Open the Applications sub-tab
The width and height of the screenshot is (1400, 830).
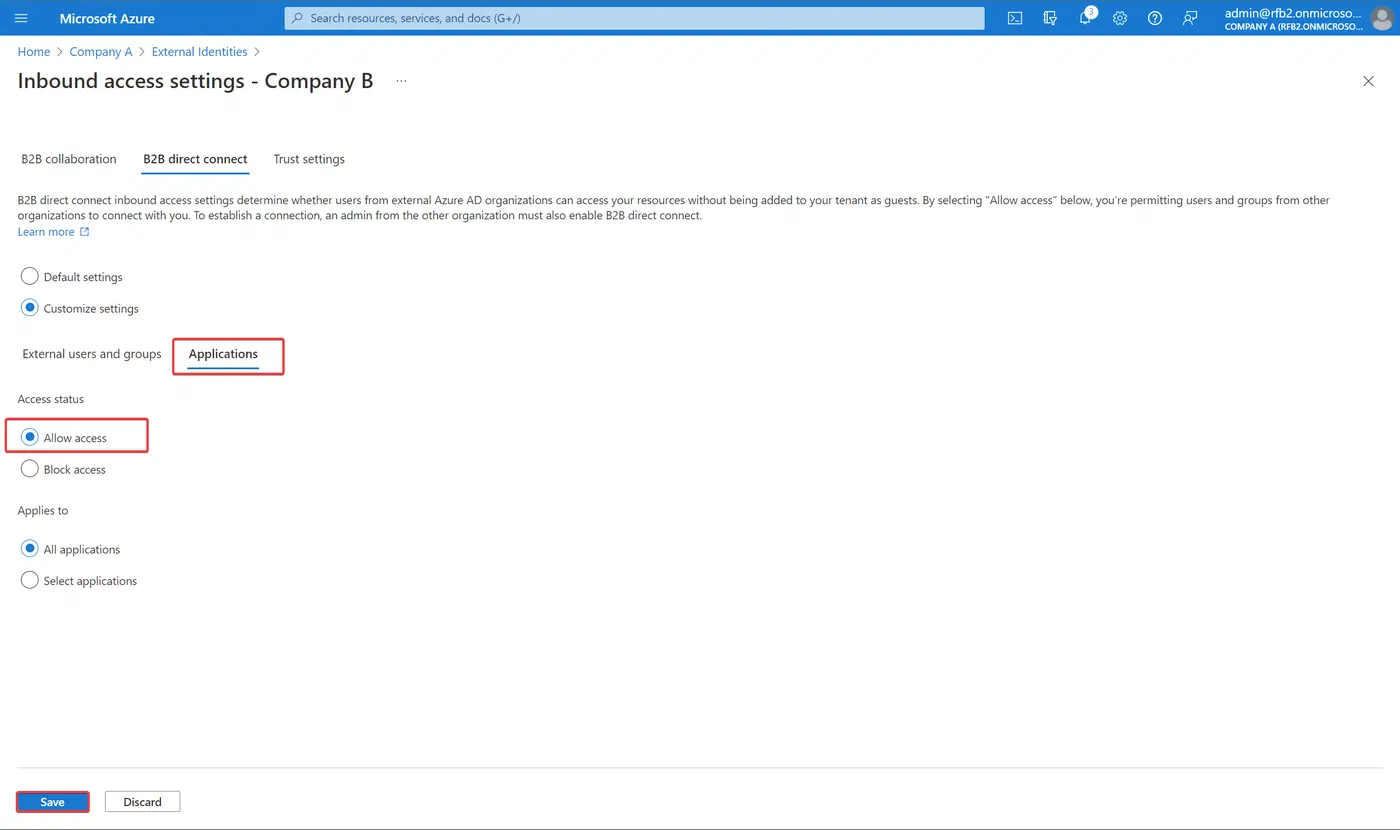pyautogui.click(x=223, y=354)
